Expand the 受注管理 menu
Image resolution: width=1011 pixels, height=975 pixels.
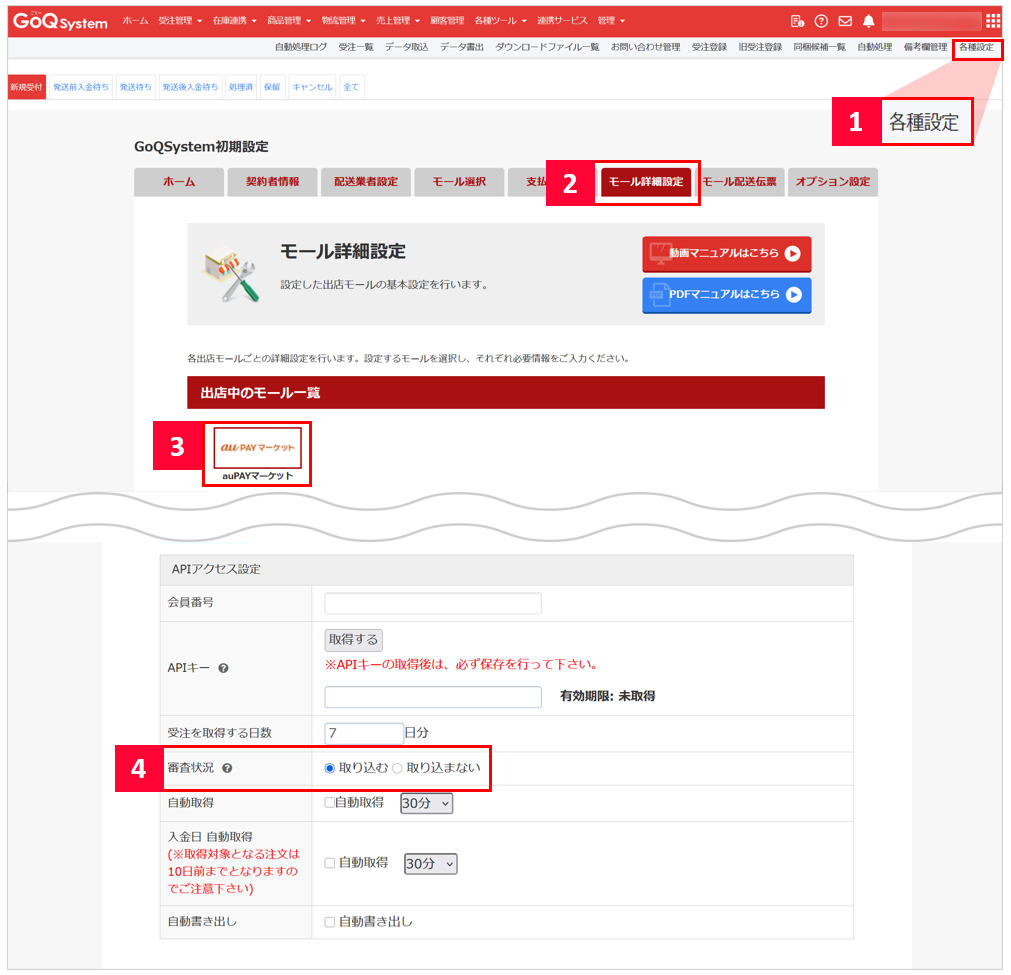tap(180, 21)
